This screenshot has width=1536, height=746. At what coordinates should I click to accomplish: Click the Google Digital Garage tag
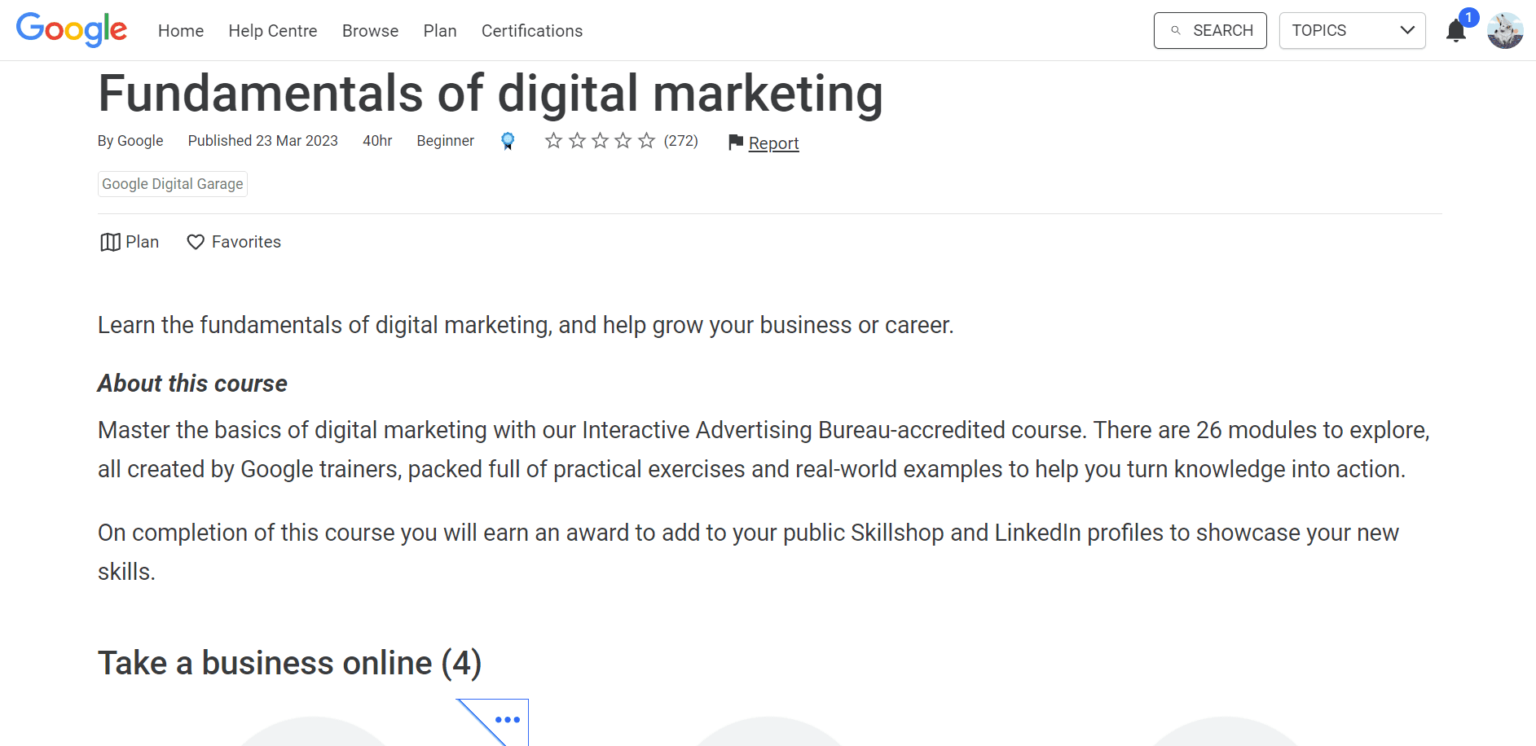pos(172,183)
